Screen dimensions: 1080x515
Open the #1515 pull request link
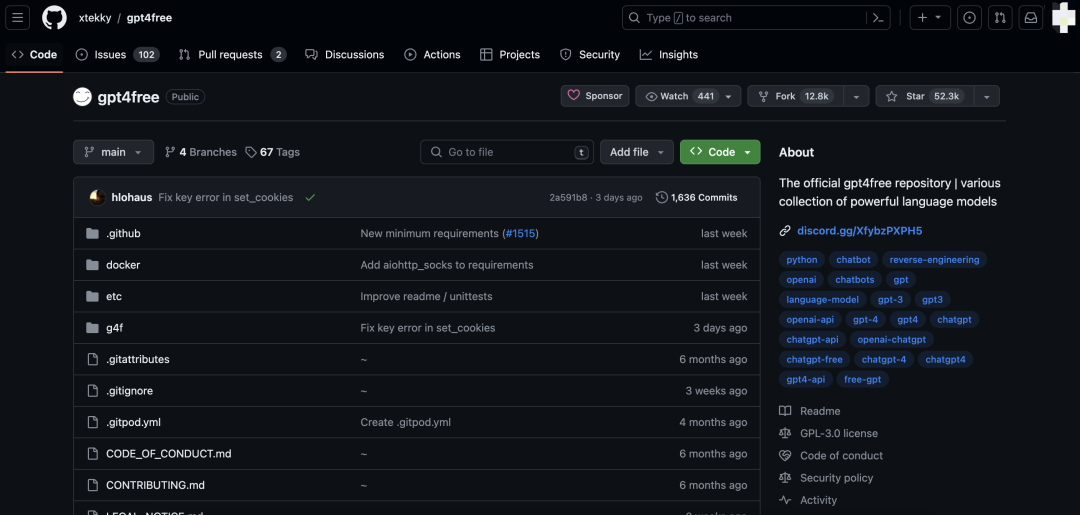[x=520, y=233]
